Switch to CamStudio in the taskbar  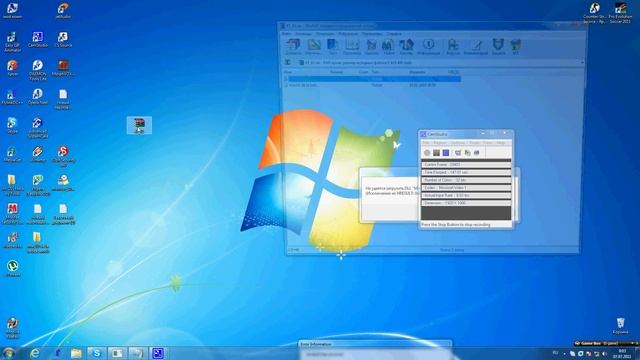coord(158,353)
